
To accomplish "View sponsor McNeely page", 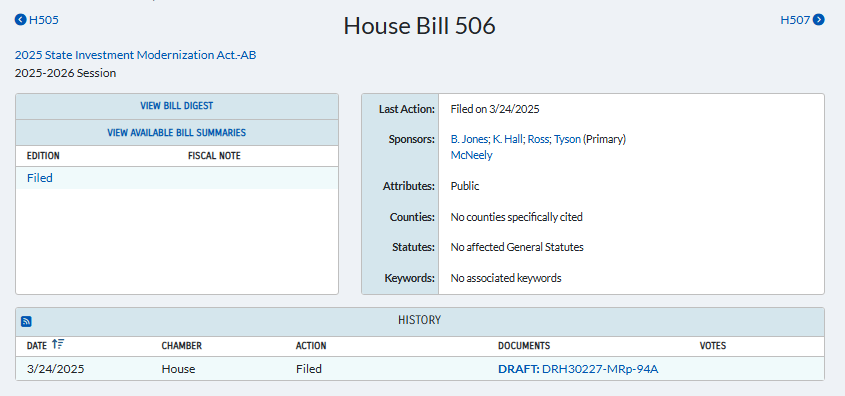I will coord(472,155).
